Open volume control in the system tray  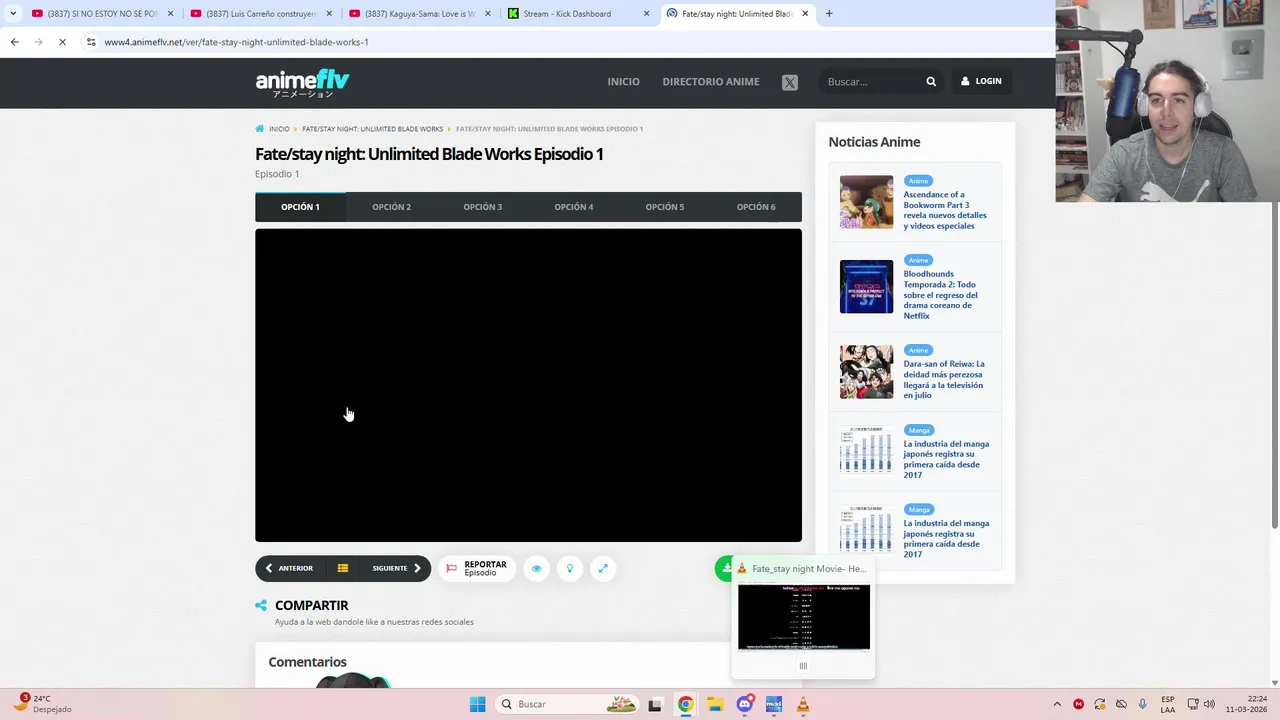coord(1209,704)
